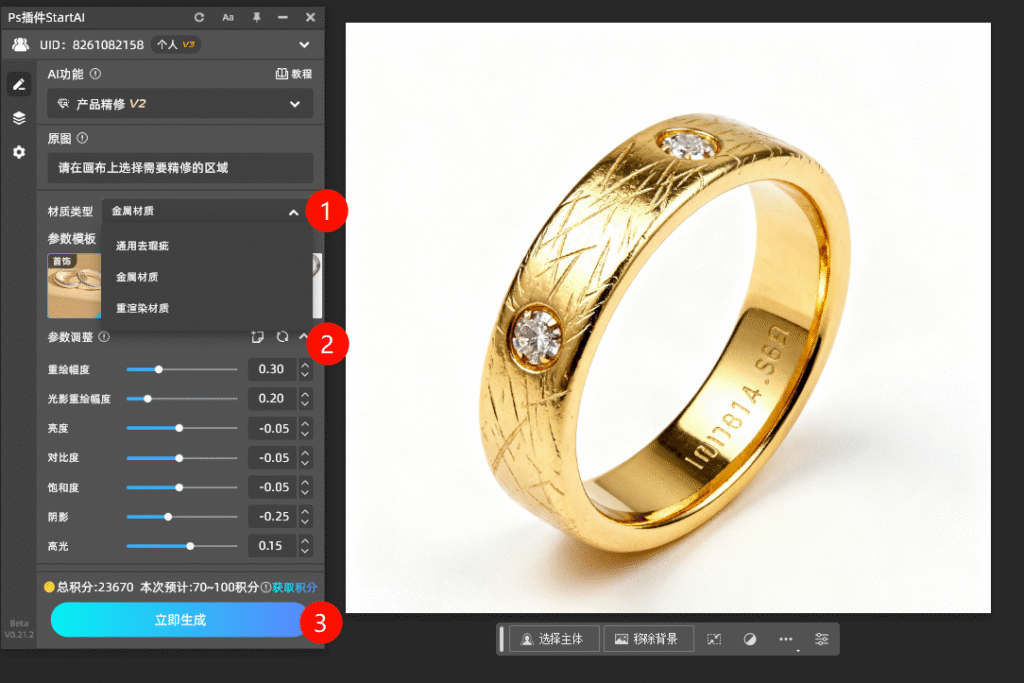Select the pencil edit sidebar icon
This screenshot has width=1024, height=683.
19,84
